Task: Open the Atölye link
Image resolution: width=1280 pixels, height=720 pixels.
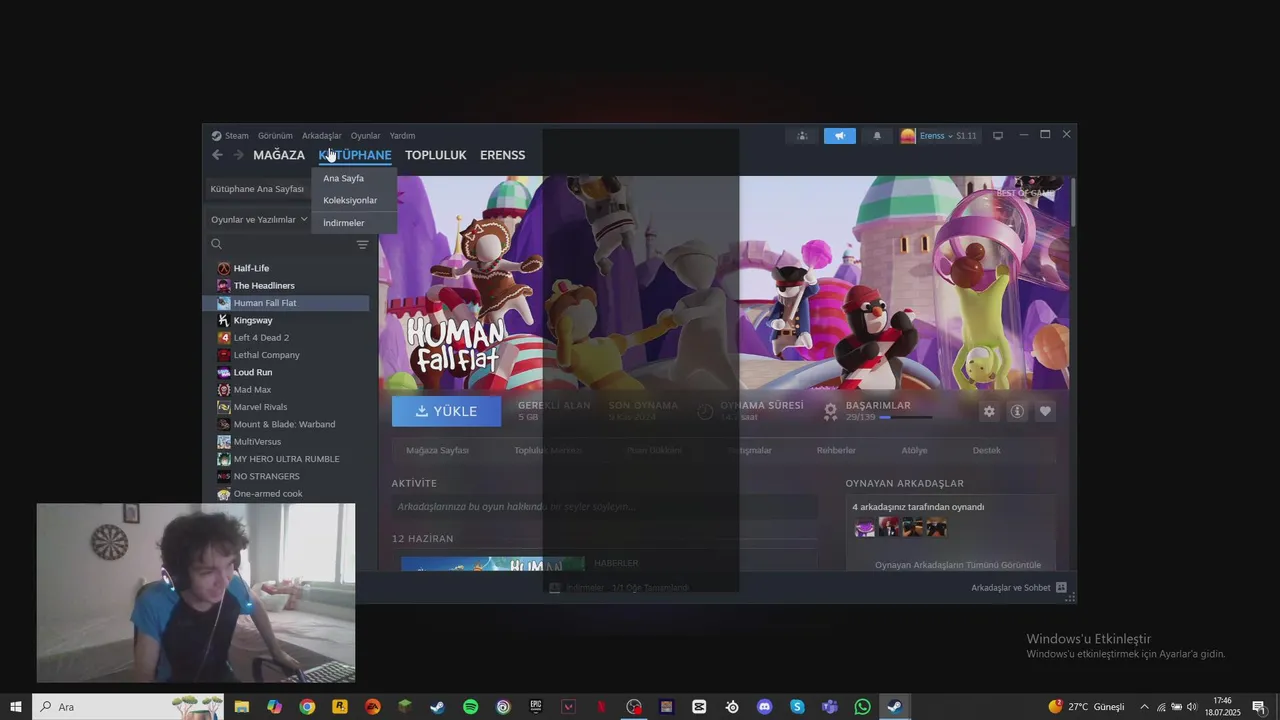Action: [x=914, y=451]
